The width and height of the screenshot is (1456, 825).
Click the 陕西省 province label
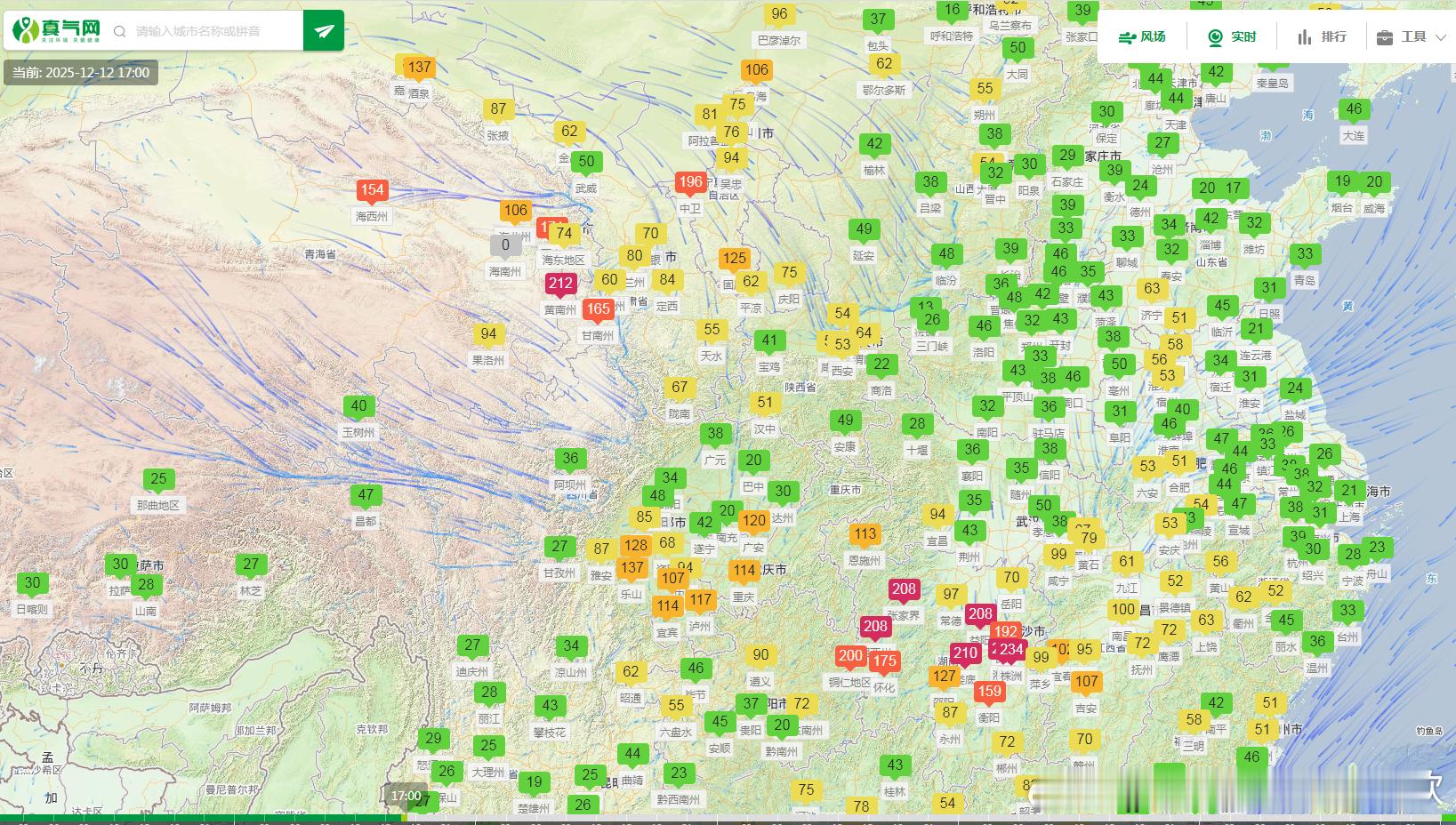point(800,387)
